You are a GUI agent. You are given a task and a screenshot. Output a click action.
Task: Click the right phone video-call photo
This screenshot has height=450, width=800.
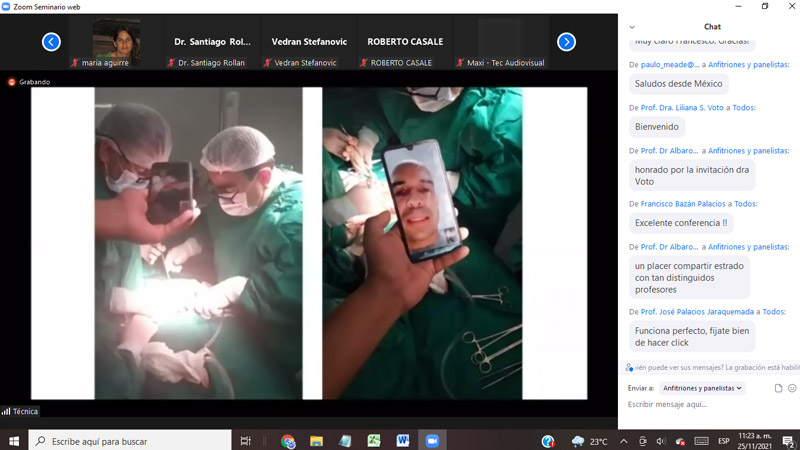(x=422, y=243)
